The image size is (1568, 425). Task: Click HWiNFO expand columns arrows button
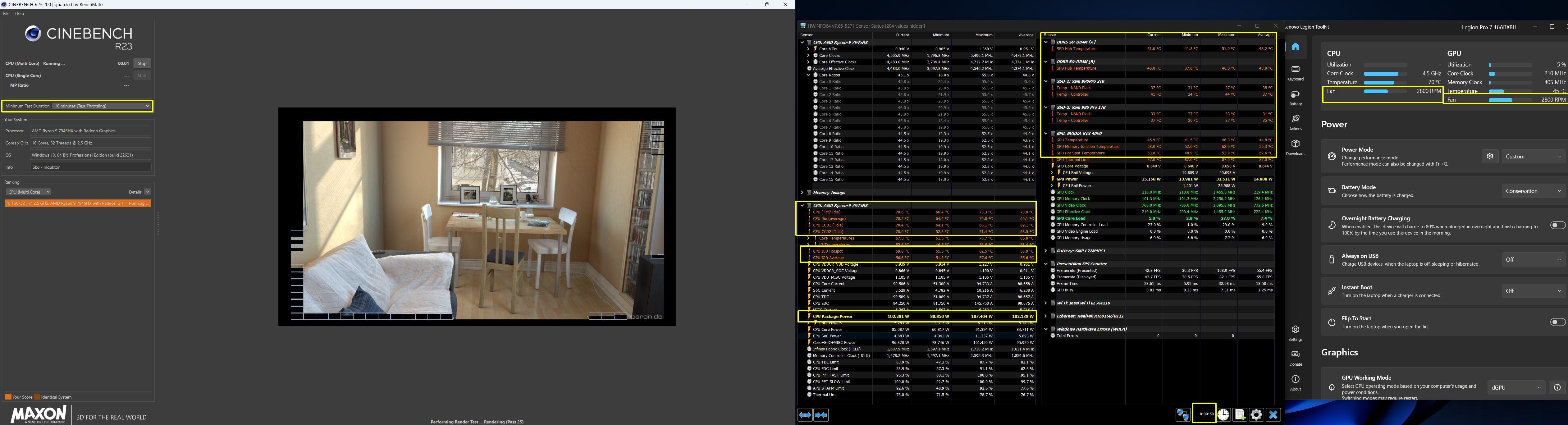805,415
